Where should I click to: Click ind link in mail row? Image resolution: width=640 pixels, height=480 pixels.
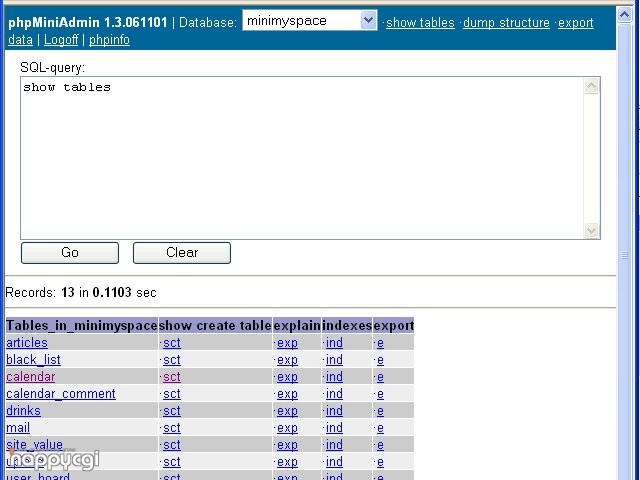[x=334, y=428]
